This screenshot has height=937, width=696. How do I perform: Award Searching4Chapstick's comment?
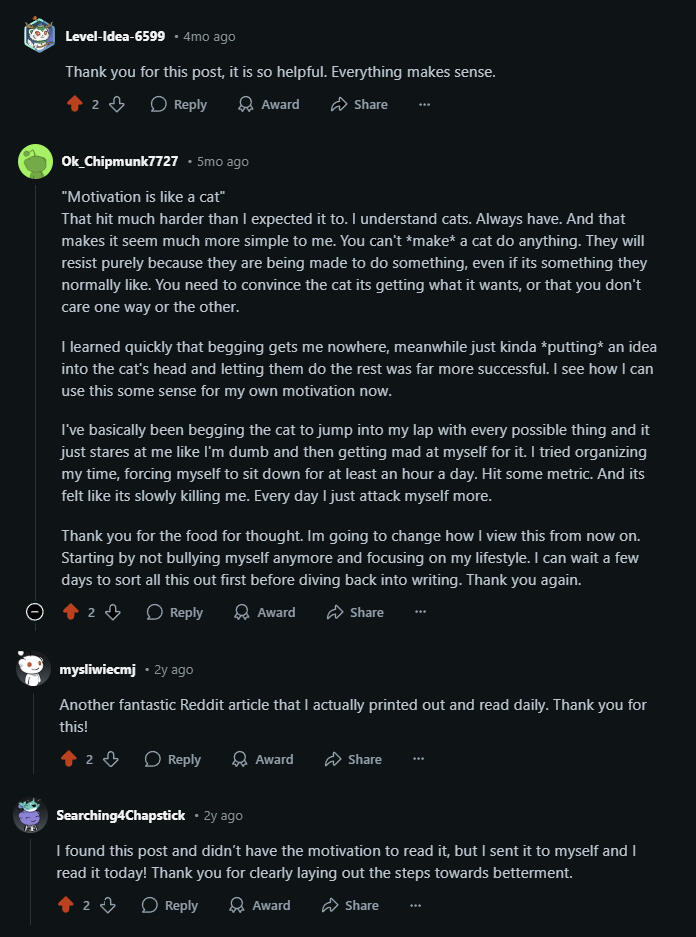click(260, 905)
